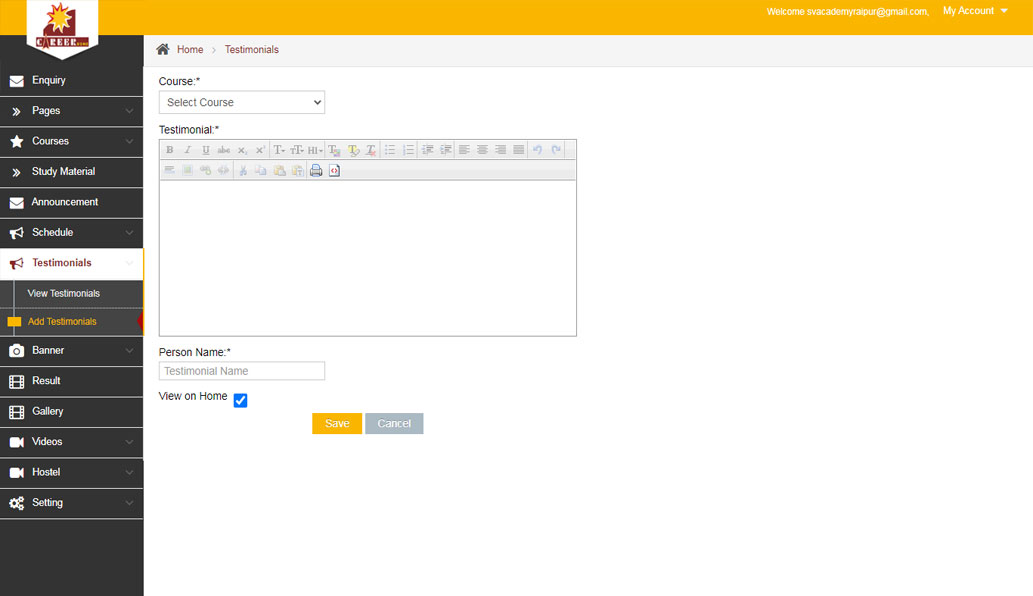Go to Enquiry in sidebar

click(49, 80)
